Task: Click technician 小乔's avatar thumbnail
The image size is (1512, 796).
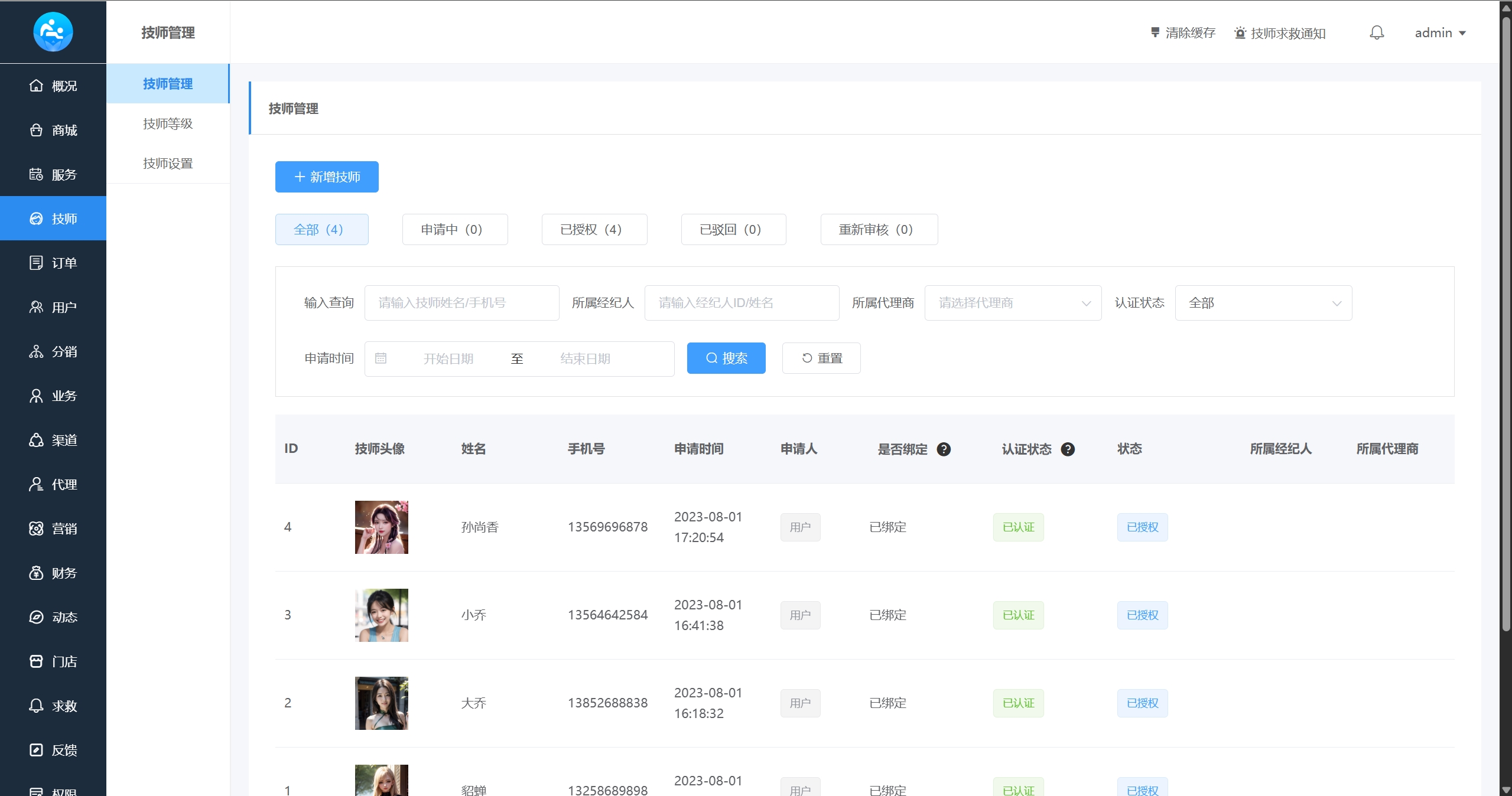Action: pos(381,615)
